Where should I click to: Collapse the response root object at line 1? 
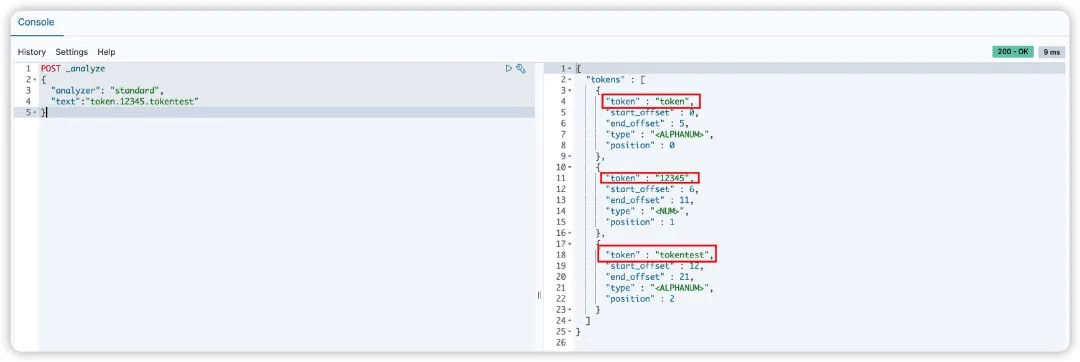click(x=570, y=68)
